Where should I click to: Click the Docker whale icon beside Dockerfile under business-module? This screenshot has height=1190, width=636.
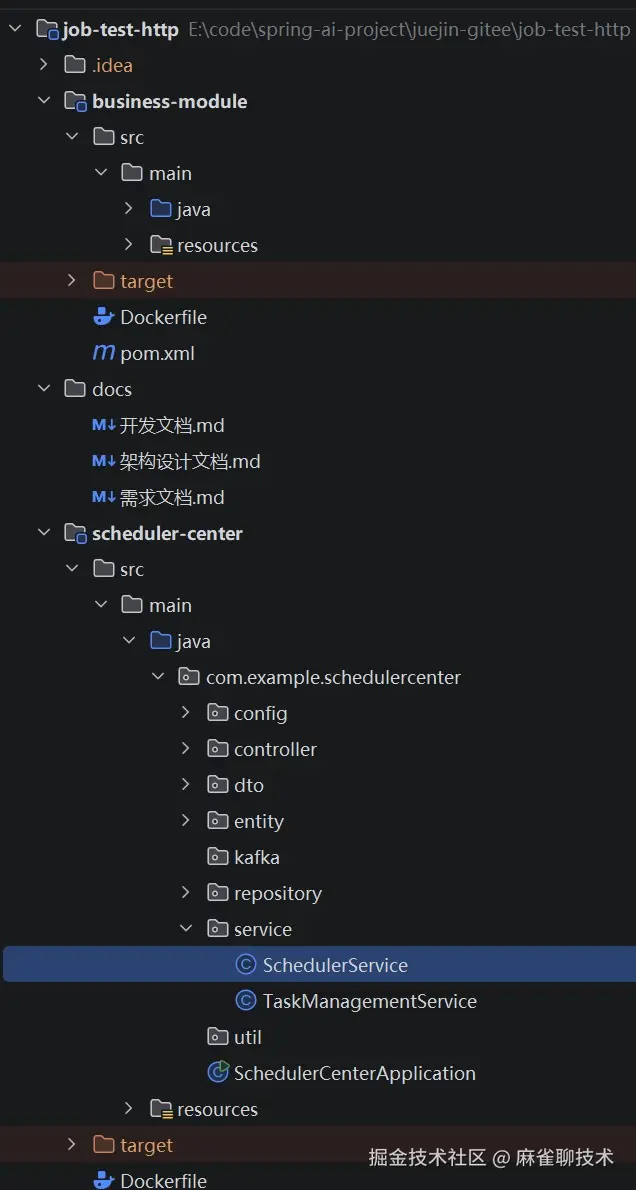(103, 316)
